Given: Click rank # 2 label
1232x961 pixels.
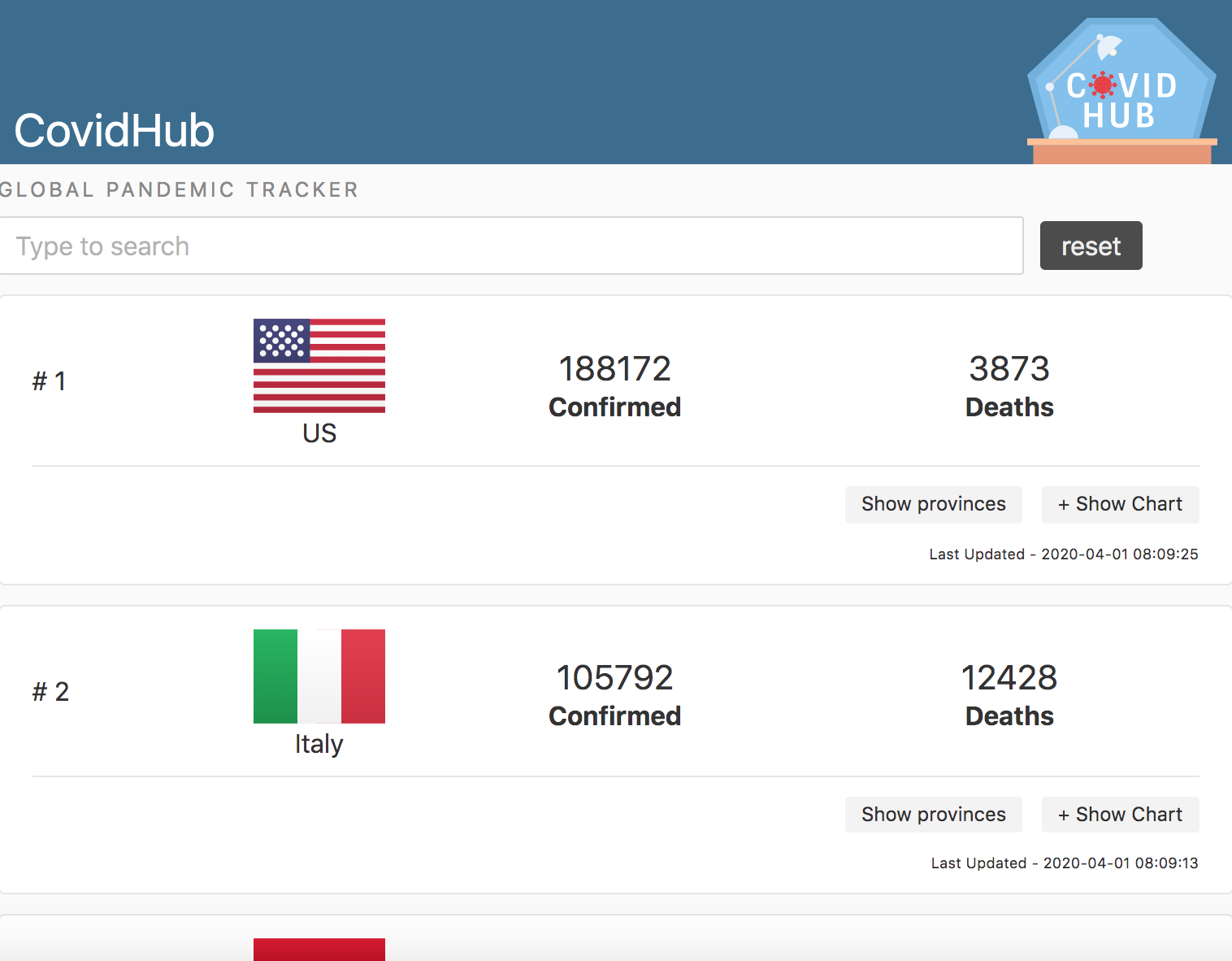Looking at the screenshot, I should (x=50, y=692).
